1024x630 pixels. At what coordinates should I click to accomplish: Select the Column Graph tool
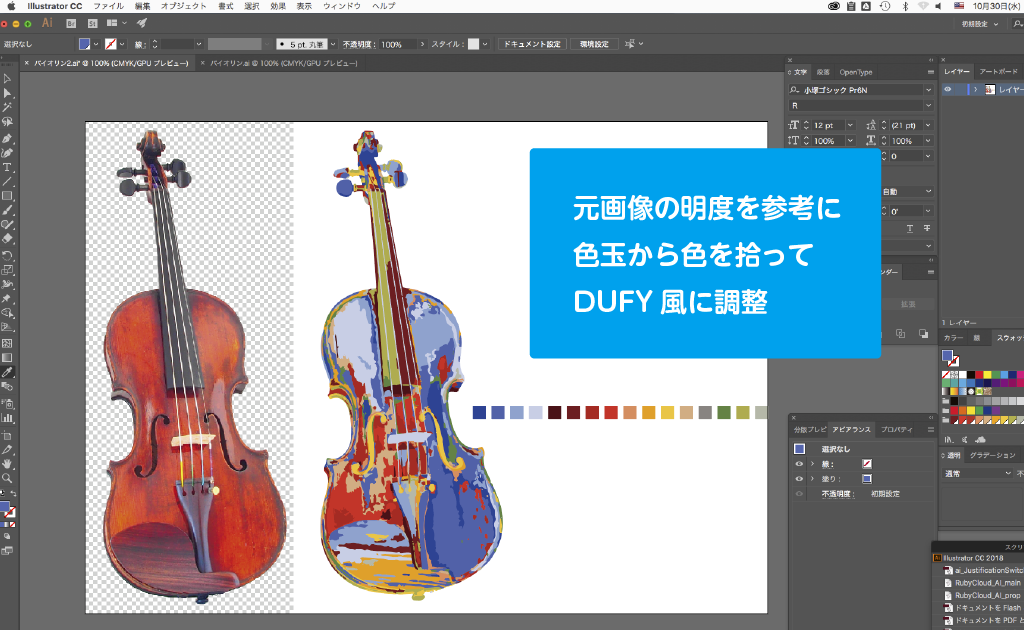pyautogui.click(x=7, y=418)
